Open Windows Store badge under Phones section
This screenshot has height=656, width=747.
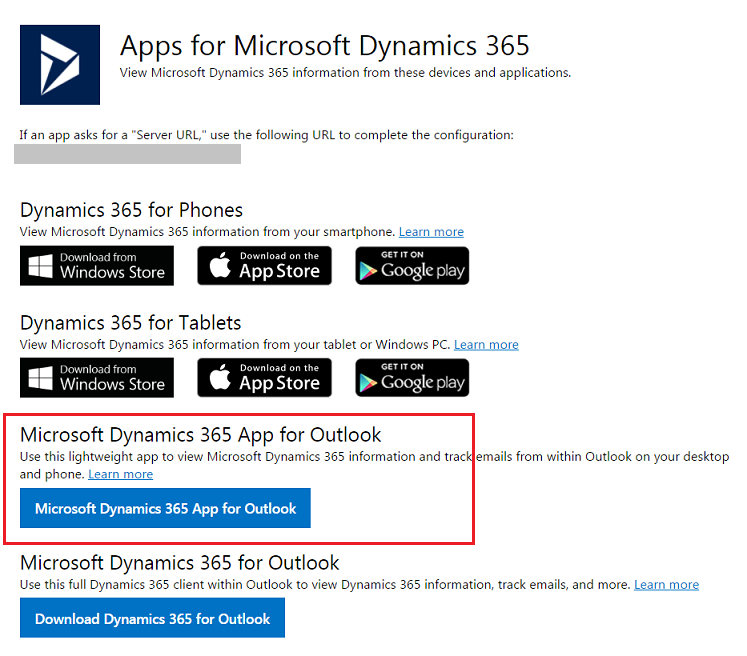(97, 266)
